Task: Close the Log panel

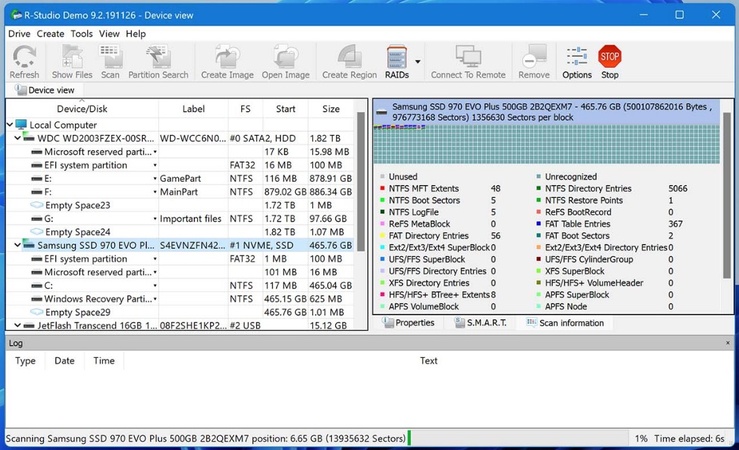Action: click(x=728, y=343)
